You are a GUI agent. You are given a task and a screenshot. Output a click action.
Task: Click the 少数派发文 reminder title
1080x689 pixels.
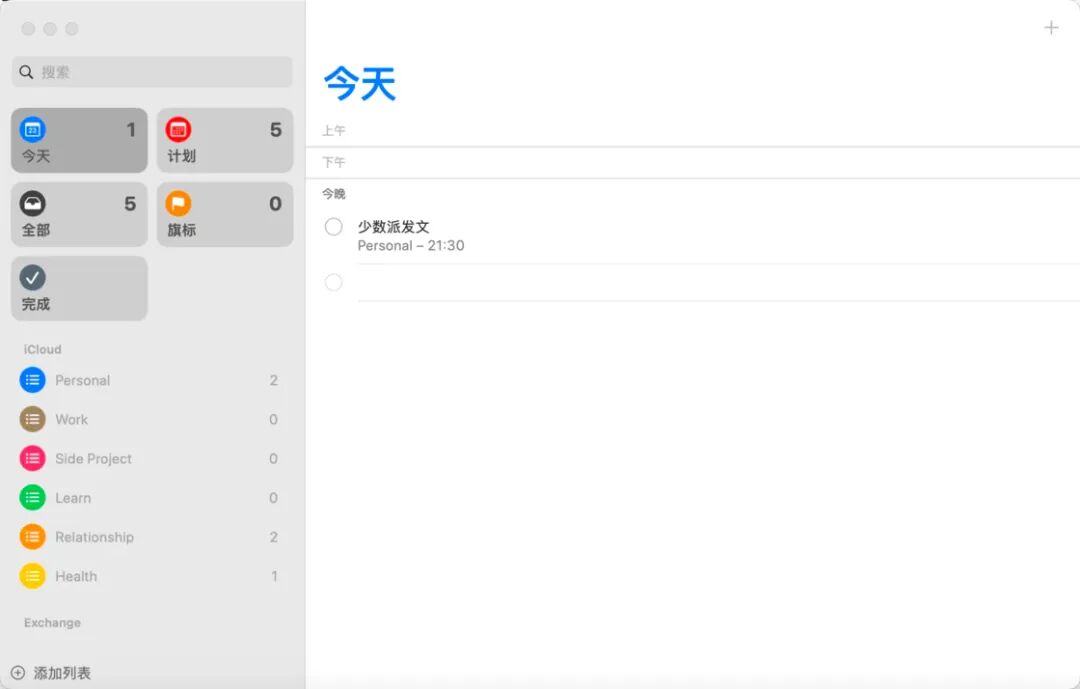click(393, 227)
